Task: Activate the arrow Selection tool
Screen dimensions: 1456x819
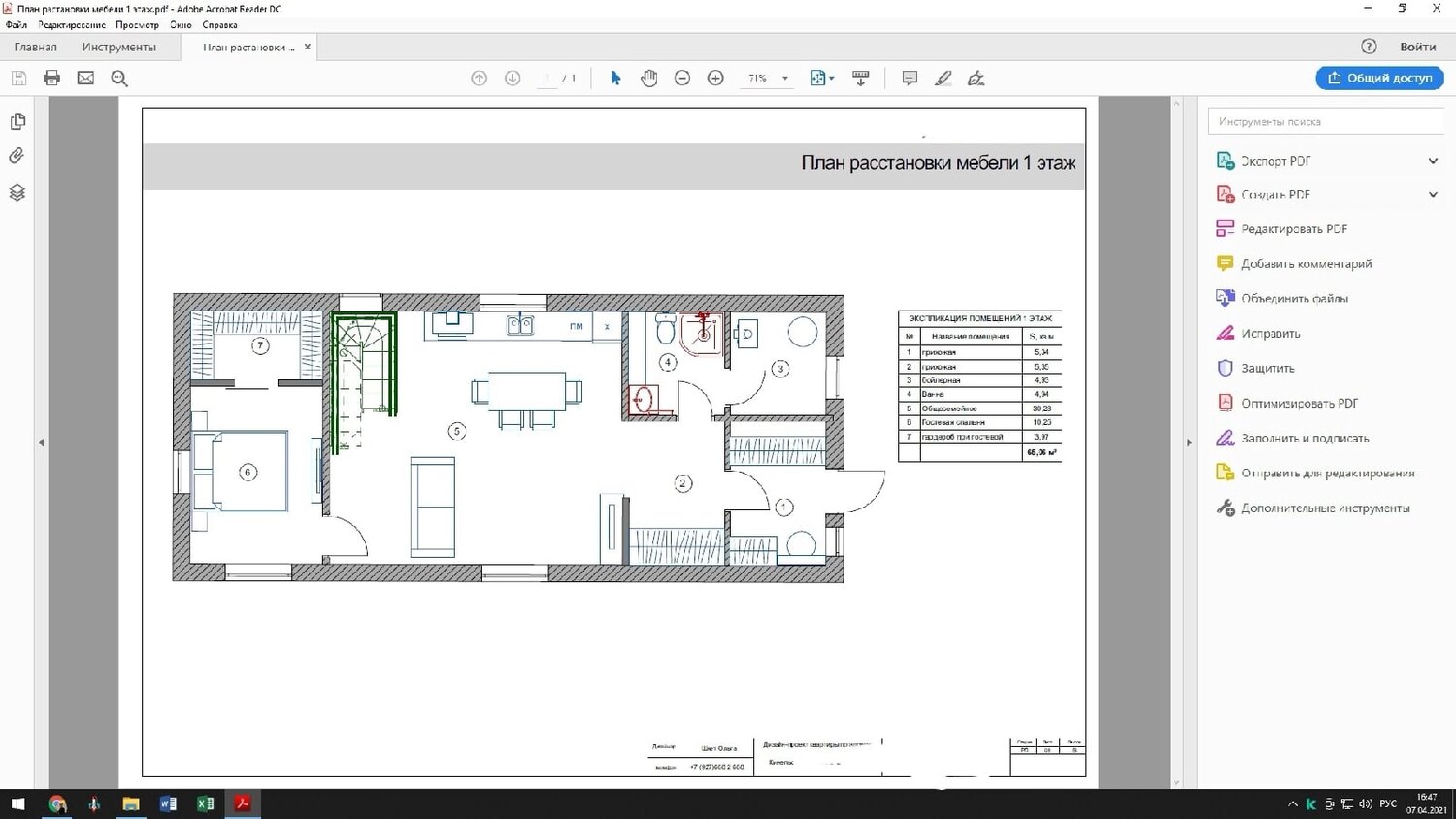Action: click(x=615, y=78)
